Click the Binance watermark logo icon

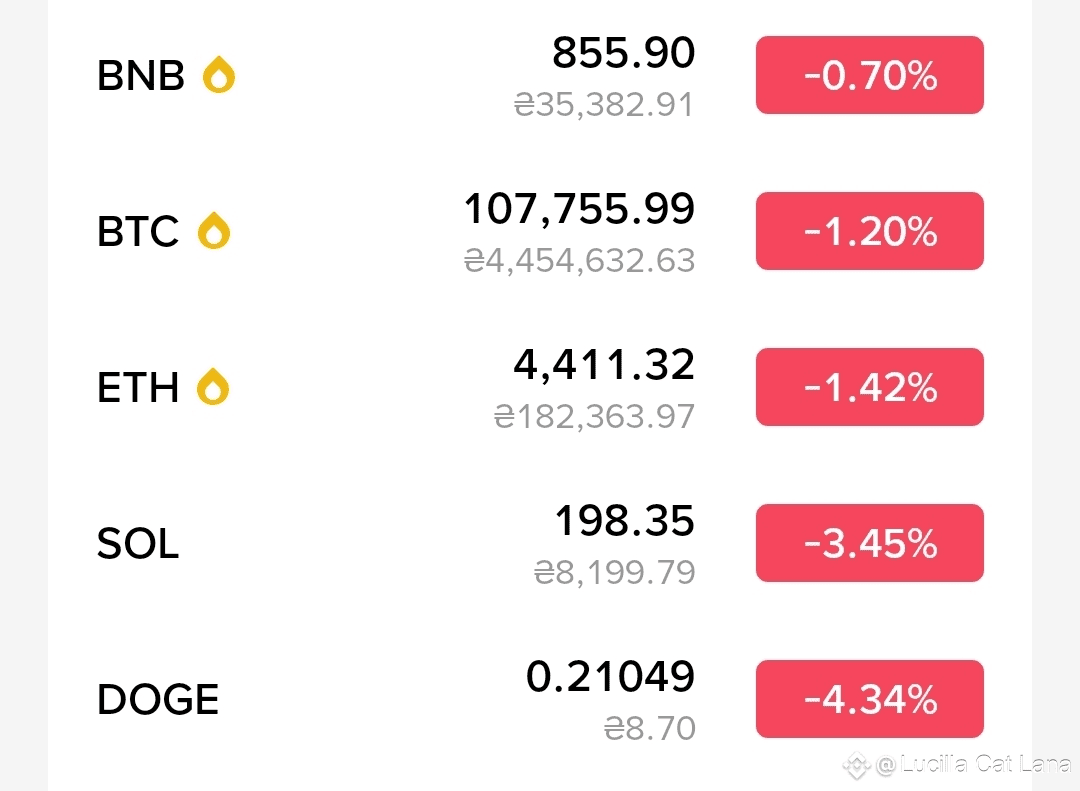click(x=857, y=766)
